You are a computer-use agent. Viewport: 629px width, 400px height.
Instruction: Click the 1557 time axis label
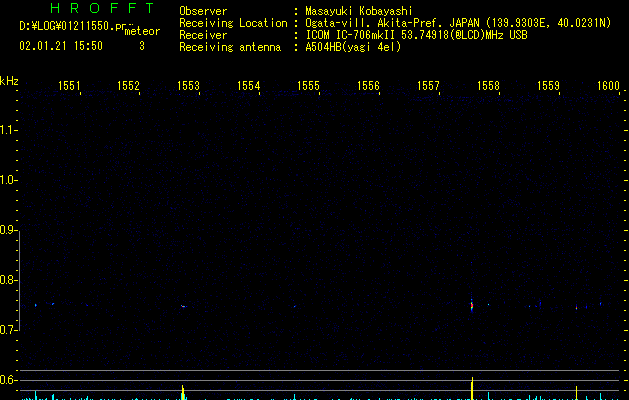428,86
